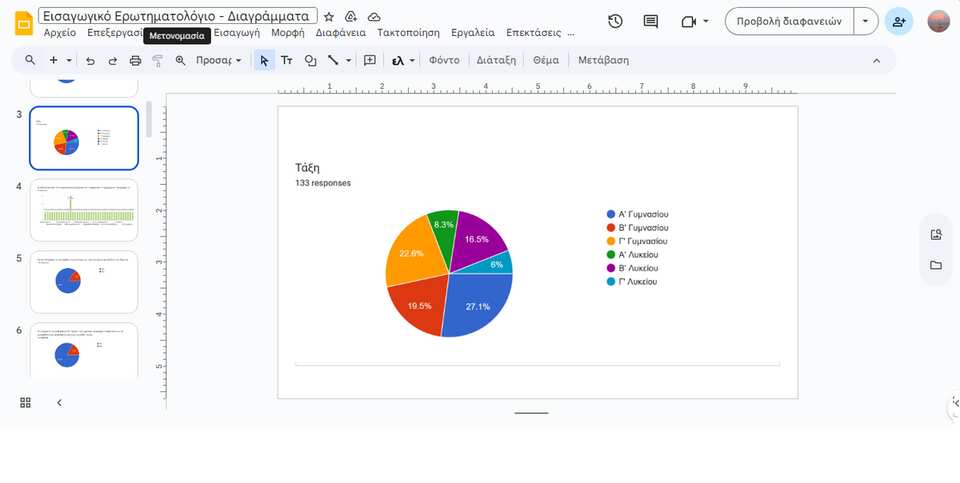This screenshot has height=483, width=960.
Task: Select slide 3 thumbnail
Action: (x=84, y=138)
